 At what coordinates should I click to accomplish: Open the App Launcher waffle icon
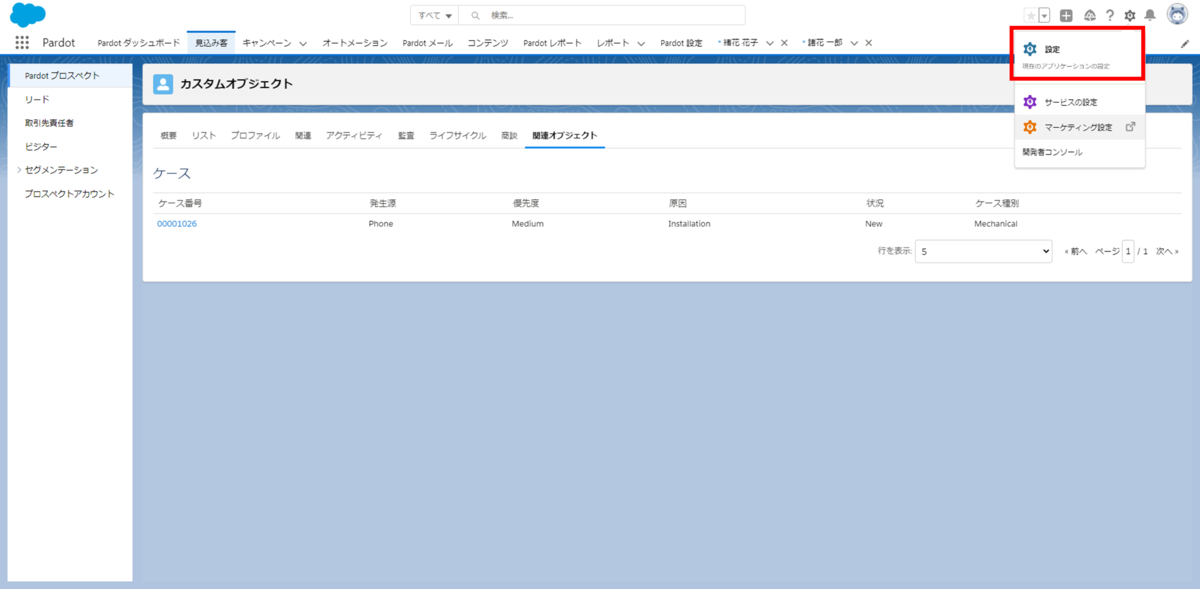(21, 42)
